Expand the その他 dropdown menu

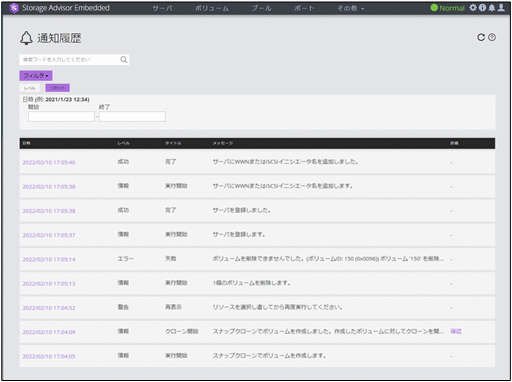click(x=350, y=8)
